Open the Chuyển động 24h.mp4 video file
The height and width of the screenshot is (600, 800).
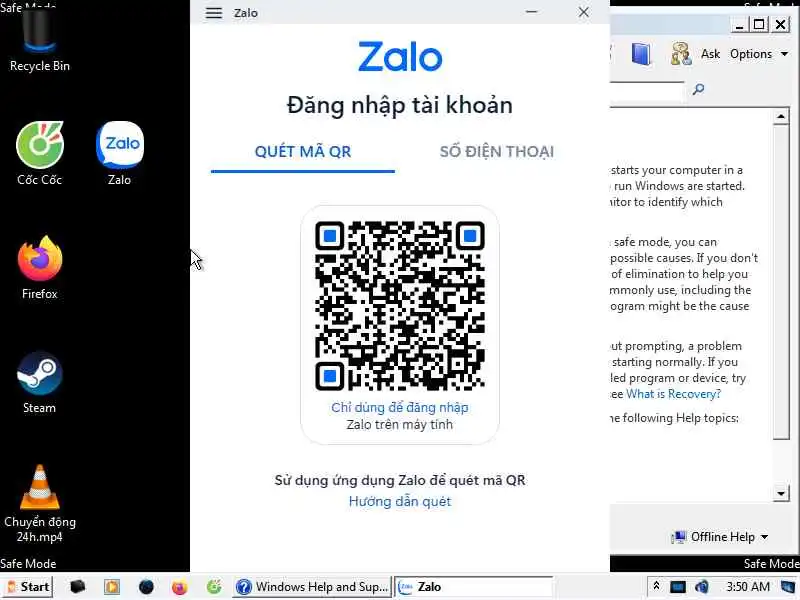(40, 503)
